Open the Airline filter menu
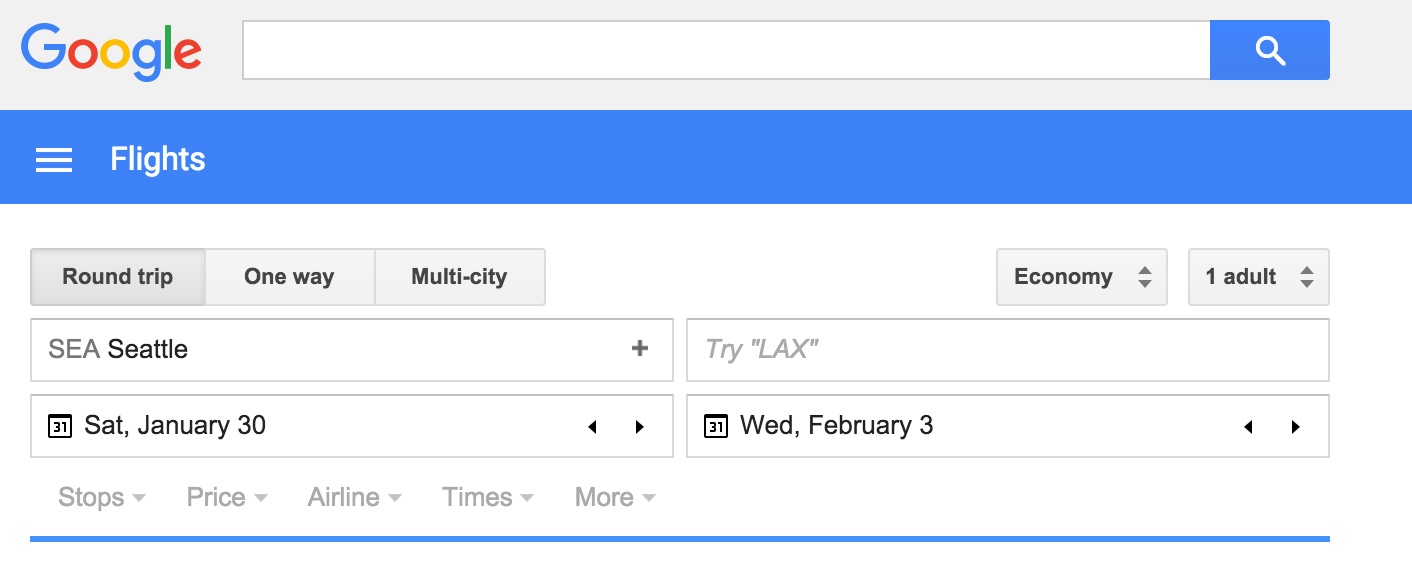Screen dimensions: 1412x564 (x=355, y=497)
